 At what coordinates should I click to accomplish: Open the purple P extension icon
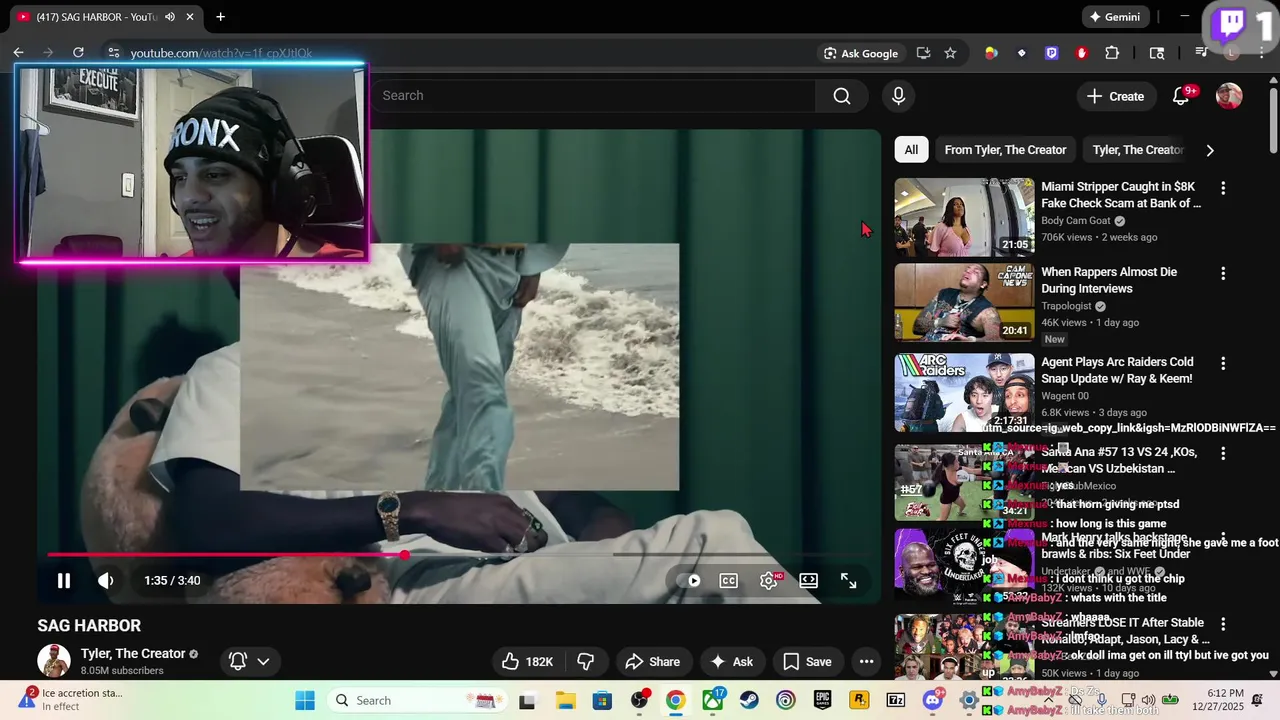click(x=1051, y=53)
